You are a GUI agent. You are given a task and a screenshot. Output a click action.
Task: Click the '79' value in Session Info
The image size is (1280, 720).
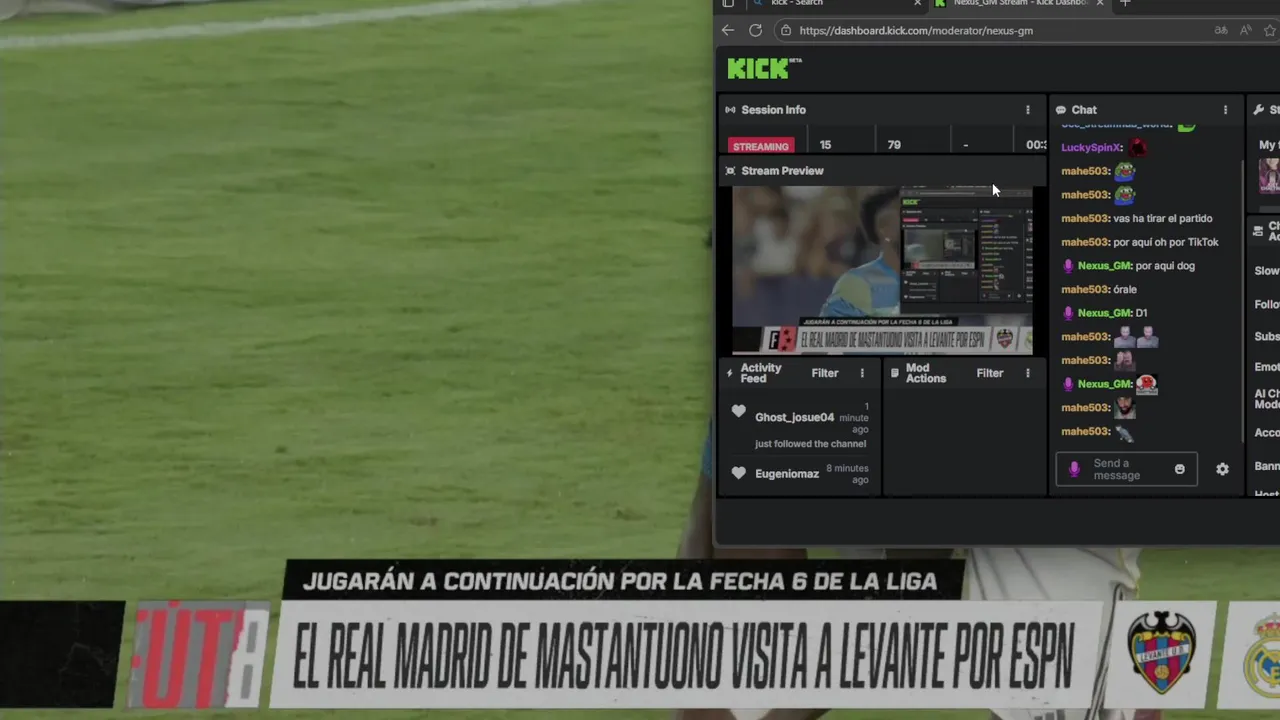point(894,145)
